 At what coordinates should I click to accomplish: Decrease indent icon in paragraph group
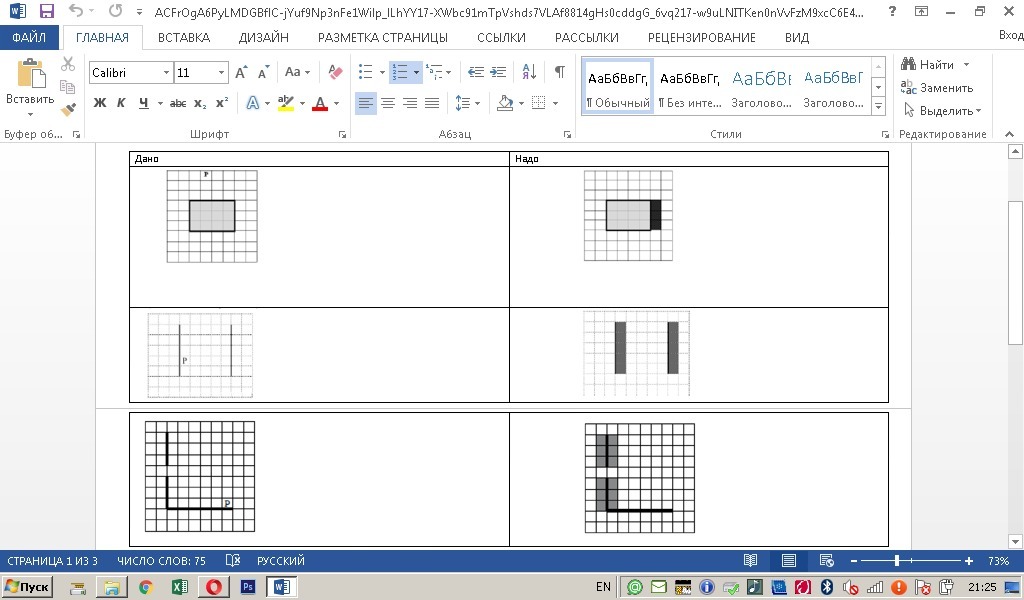click(x=475, y=72)
